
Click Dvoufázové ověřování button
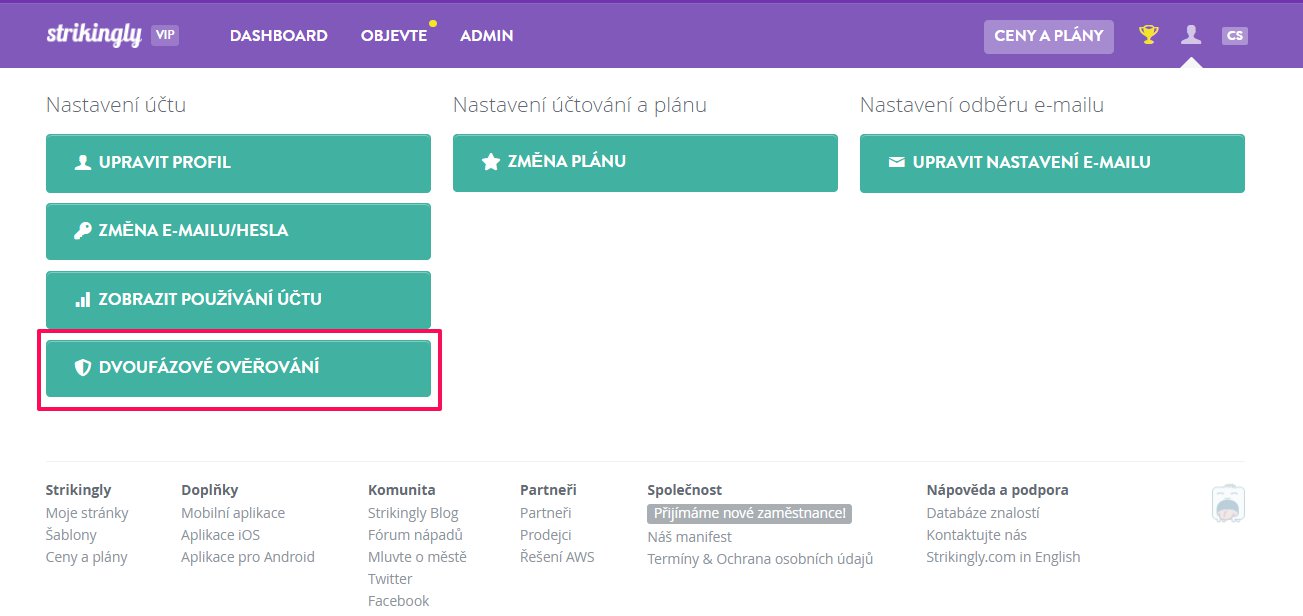[238, 368]
